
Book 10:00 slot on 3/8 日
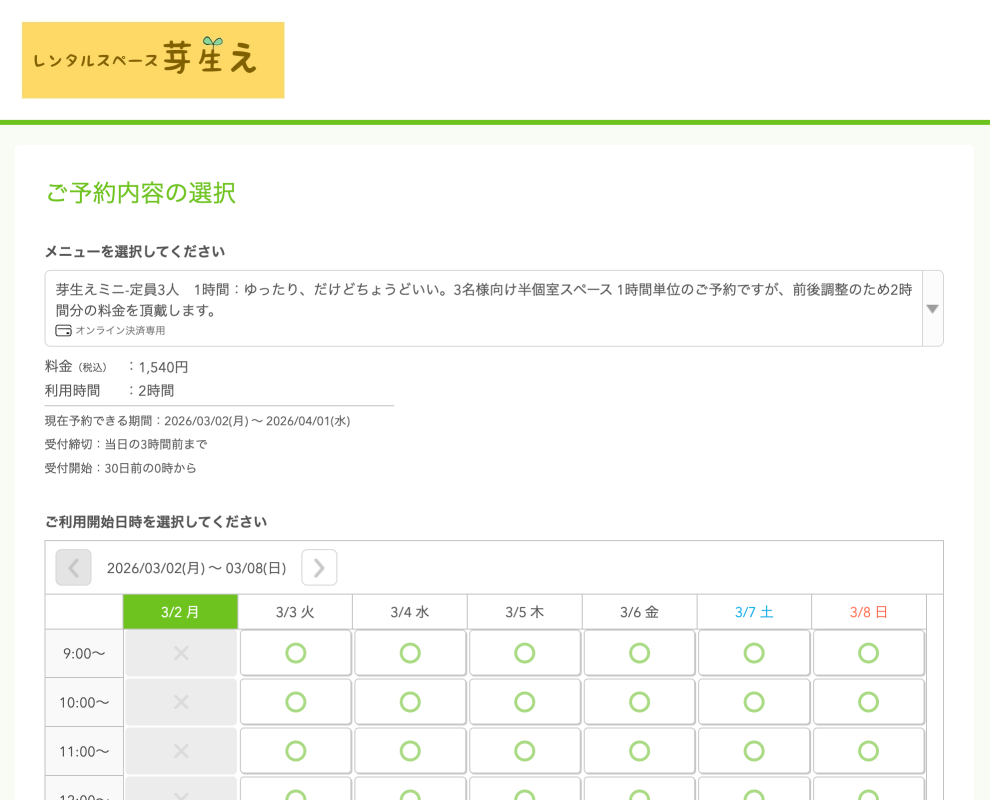[868, 702]
